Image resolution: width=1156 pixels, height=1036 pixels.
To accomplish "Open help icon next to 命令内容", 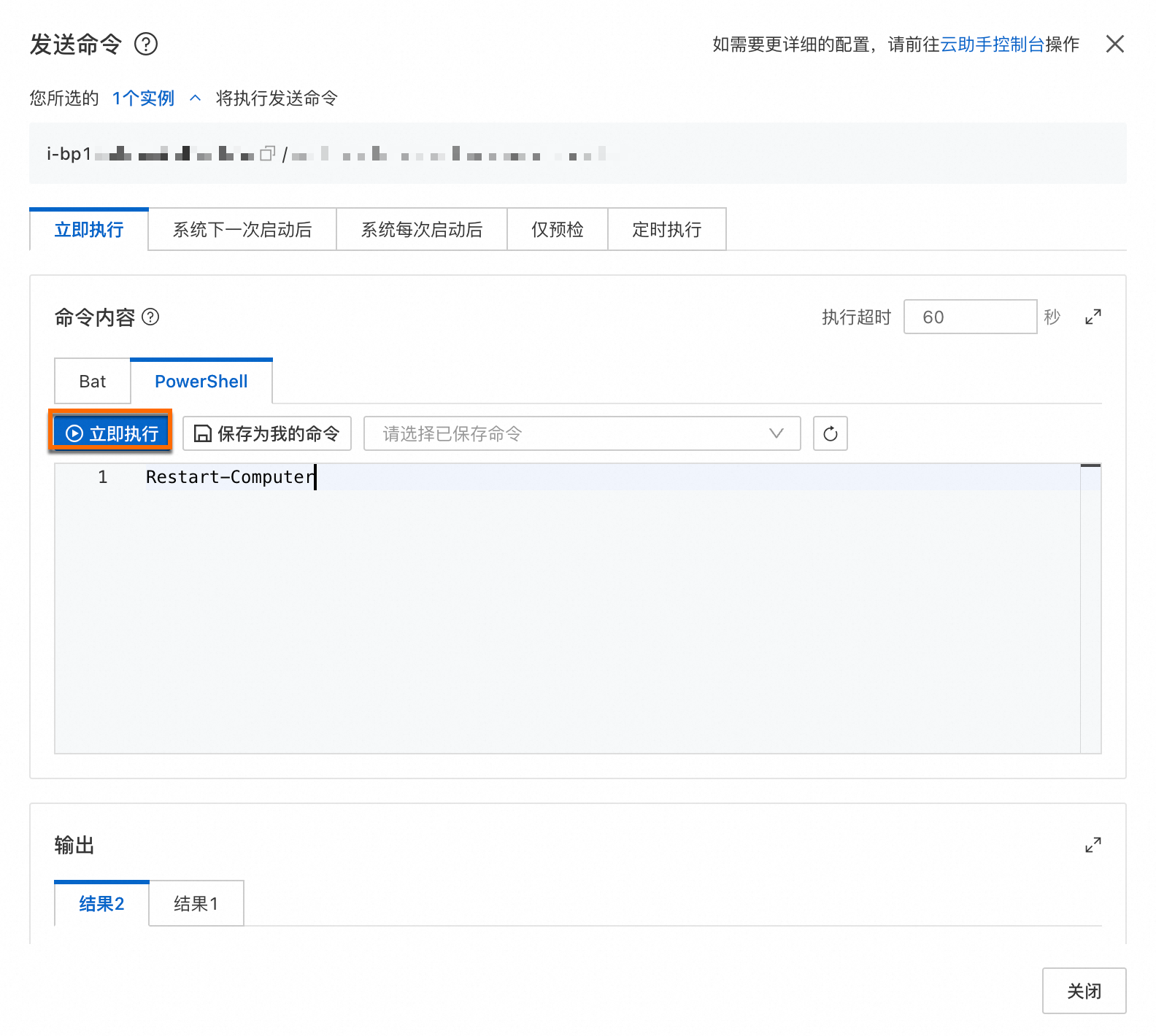I will [x=150, y=317].
